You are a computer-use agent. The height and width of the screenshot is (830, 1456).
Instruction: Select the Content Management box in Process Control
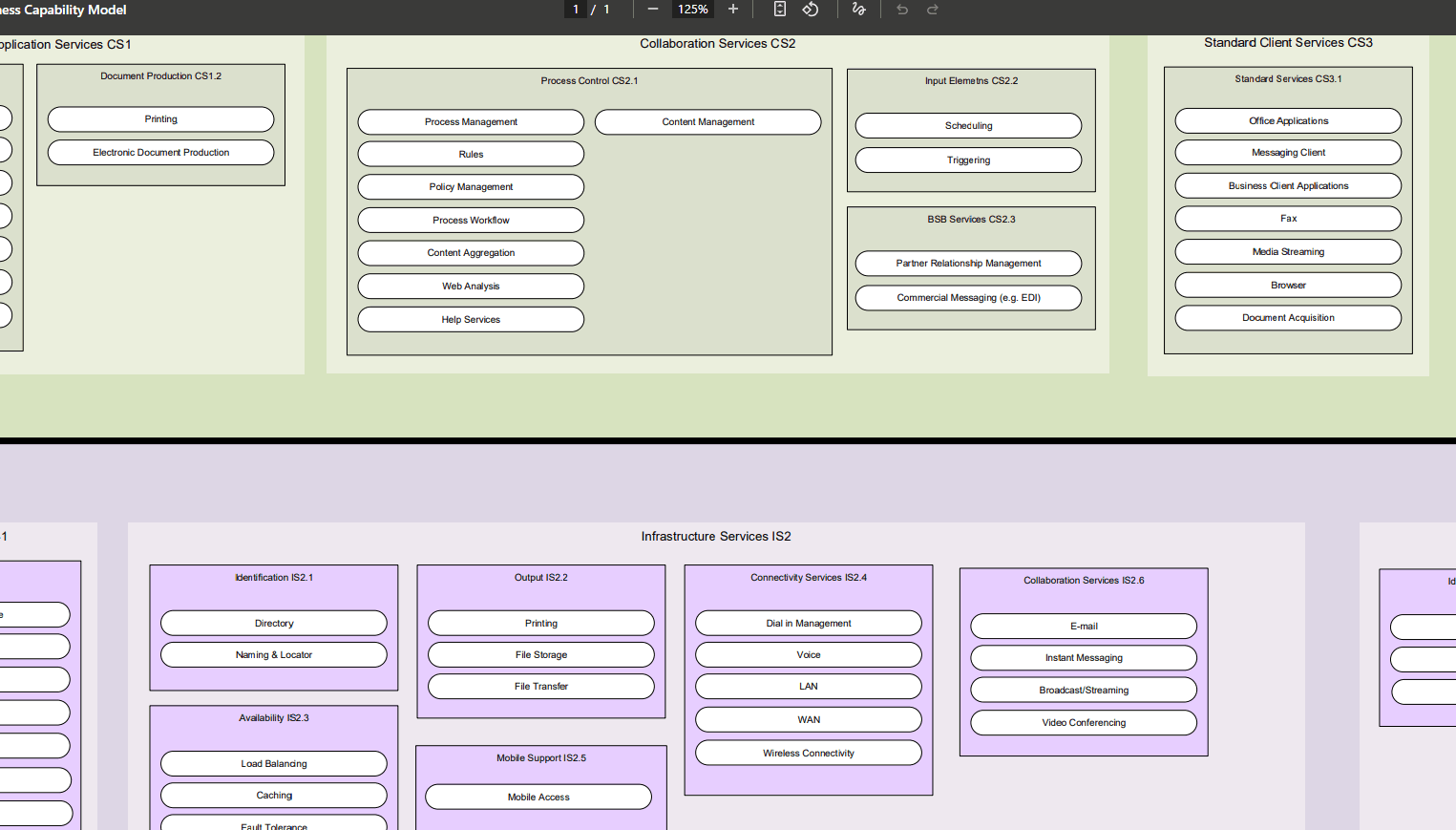click(707, 122)
